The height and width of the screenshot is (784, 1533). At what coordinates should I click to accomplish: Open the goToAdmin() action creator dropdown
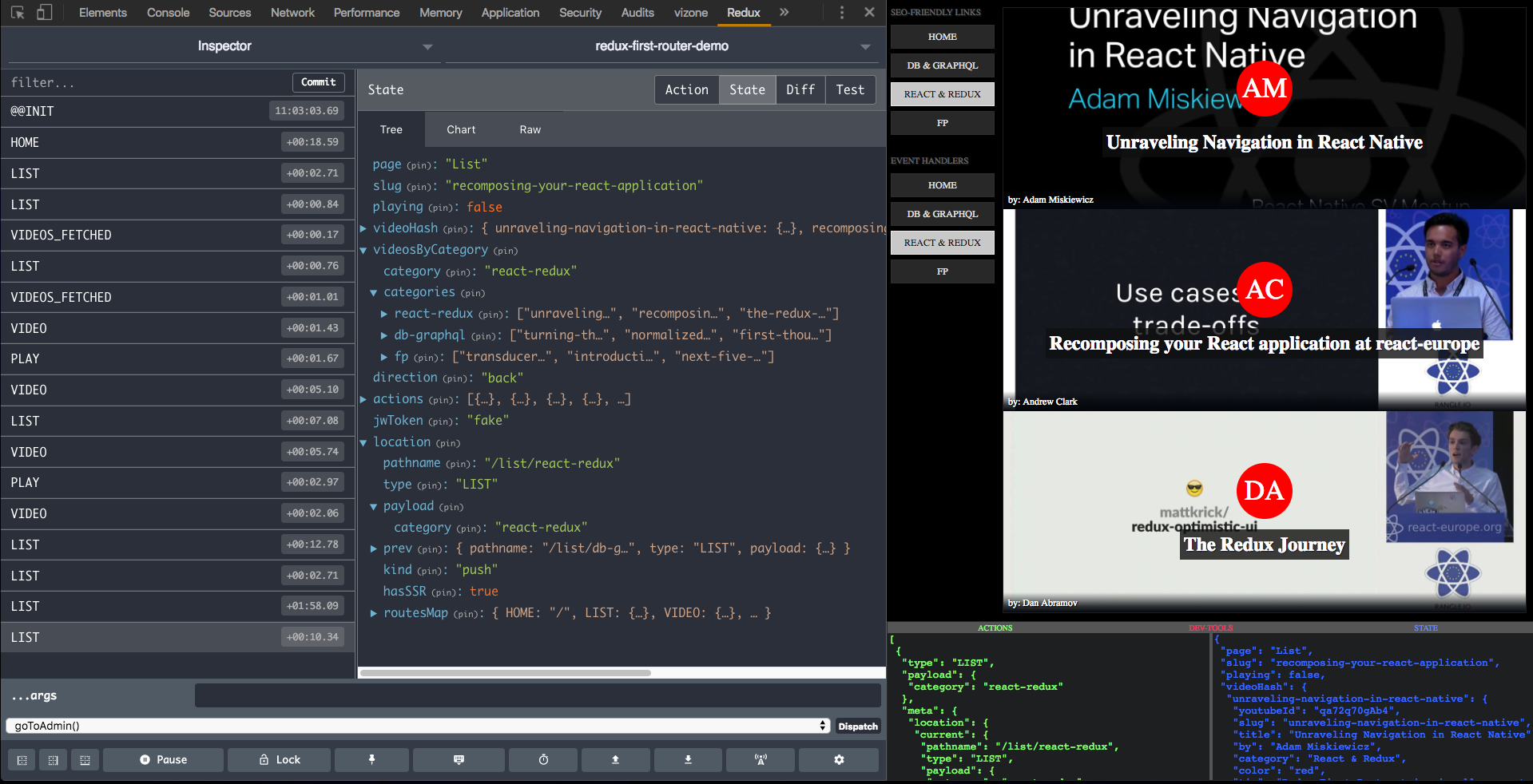419,726
